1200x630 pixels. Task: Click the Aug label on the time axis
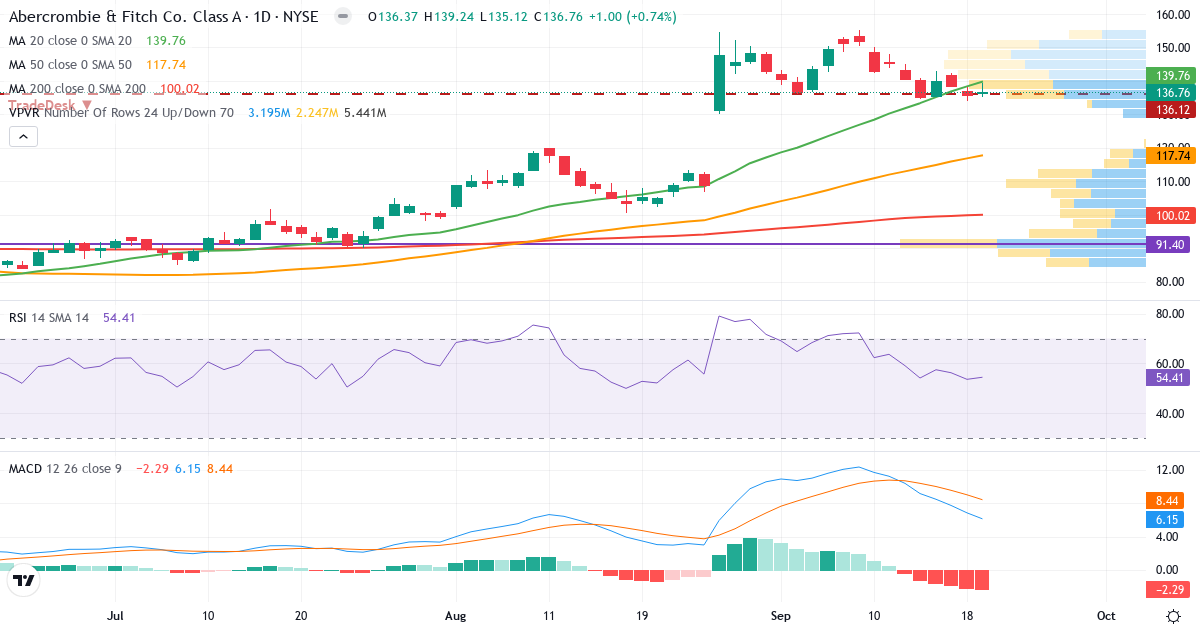coord(455,615)
